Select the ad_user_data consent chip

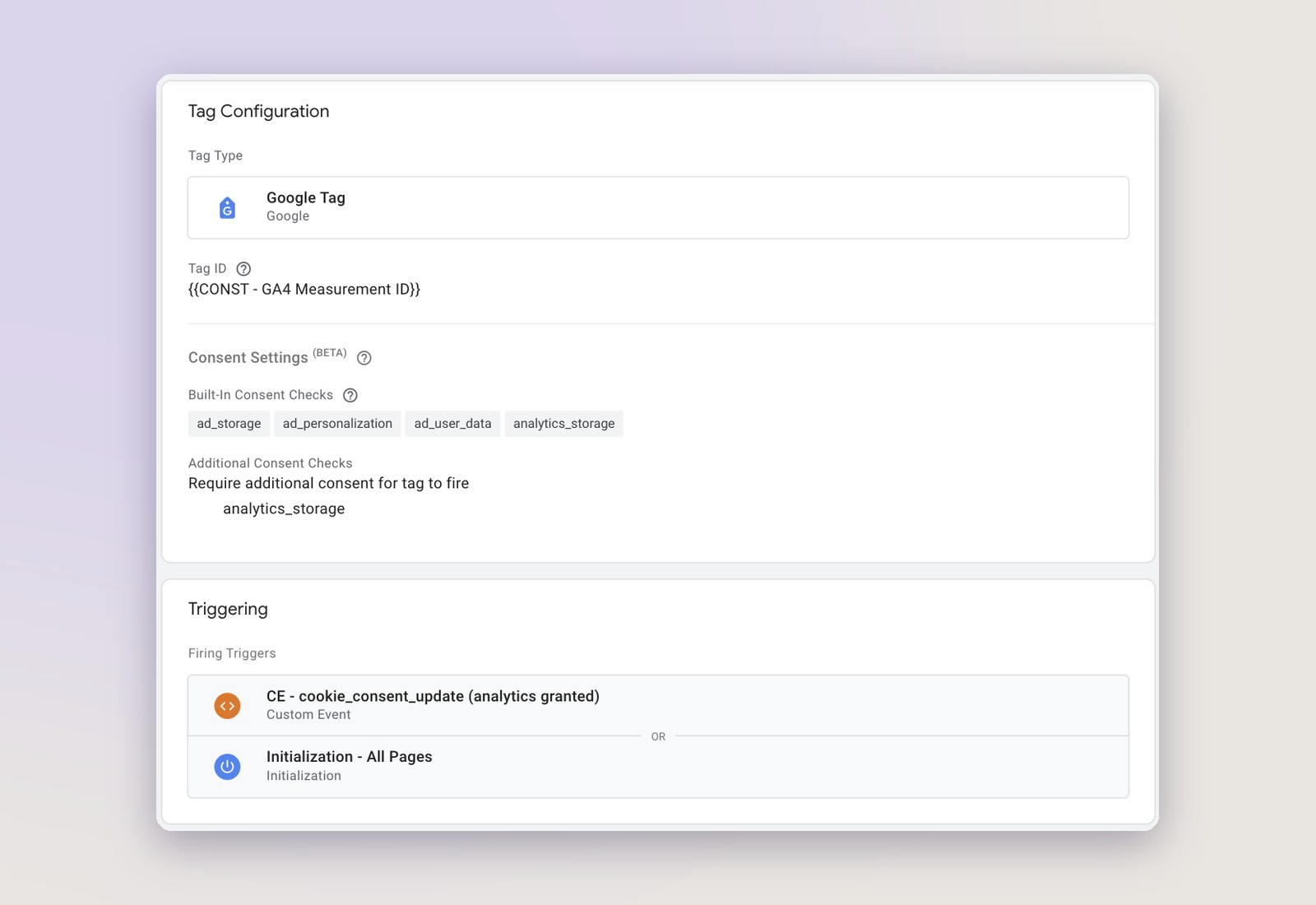(452, 424)
